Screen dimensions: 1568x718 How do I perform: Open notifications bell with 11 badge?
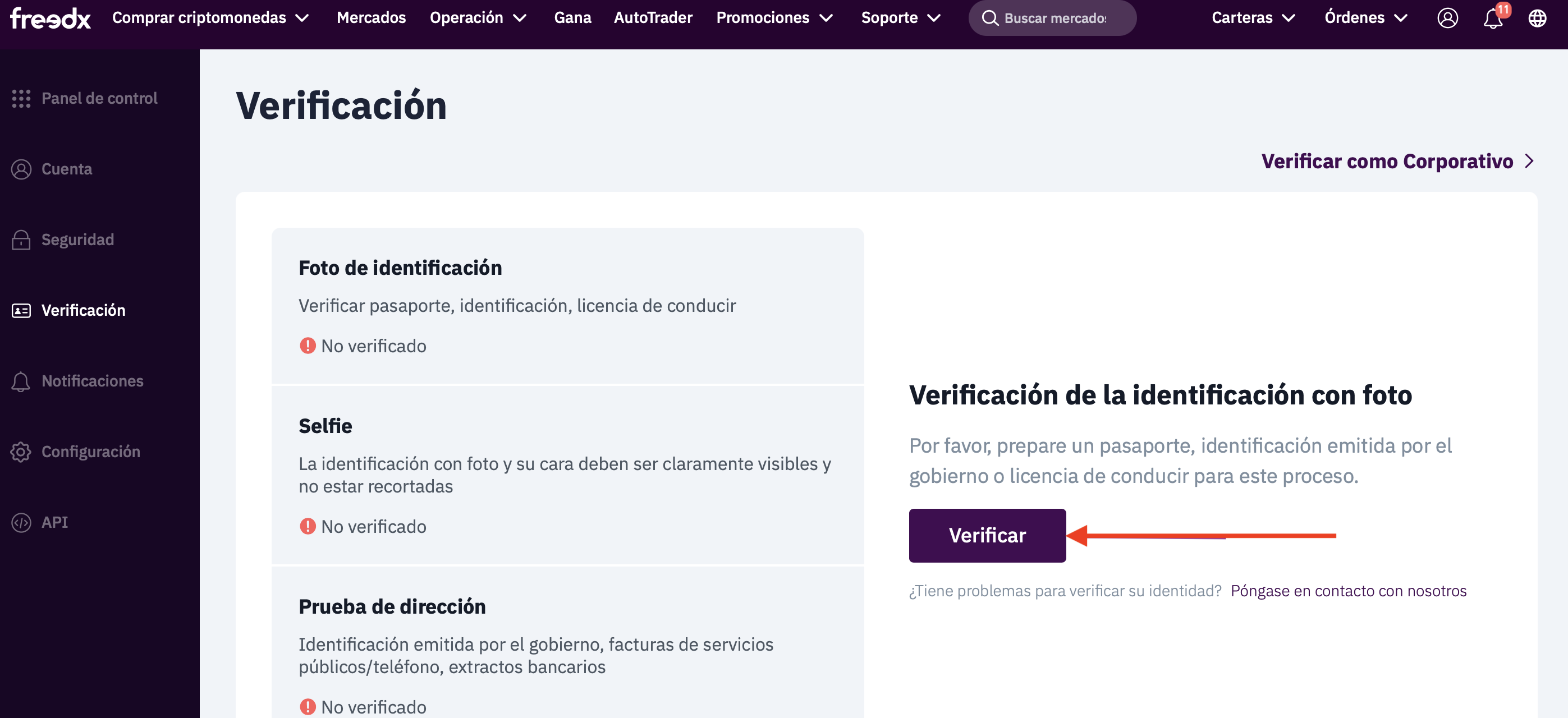pos(1493,19)
